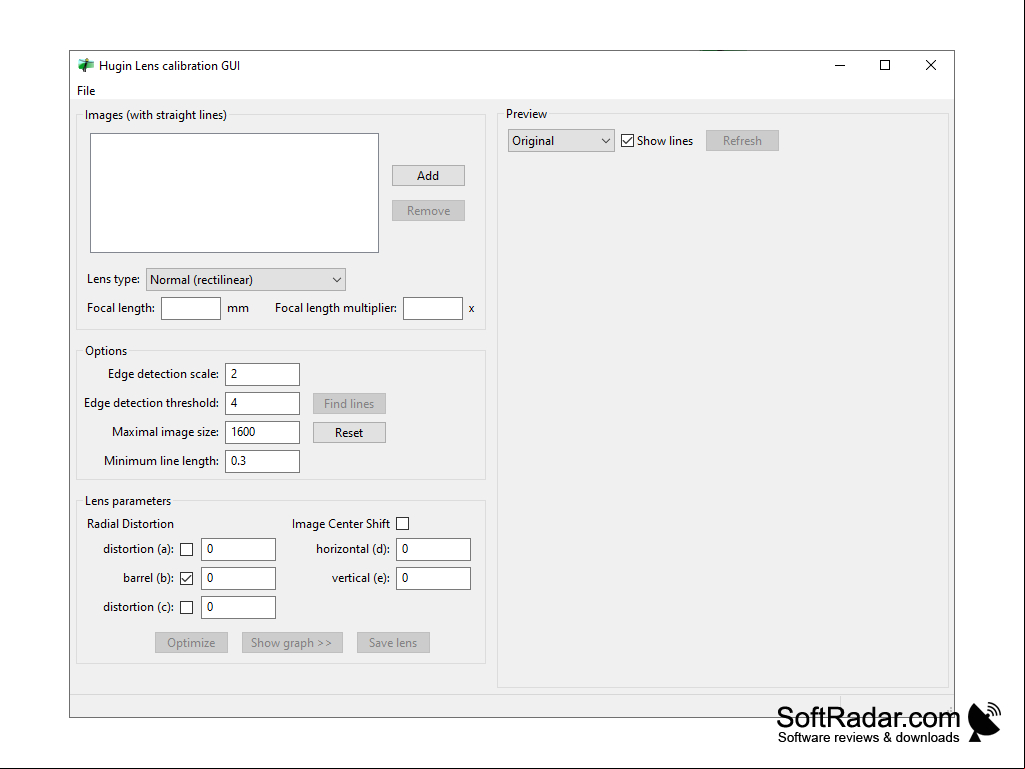
Task: Click the Add images button
Action: tap(428, 175)
